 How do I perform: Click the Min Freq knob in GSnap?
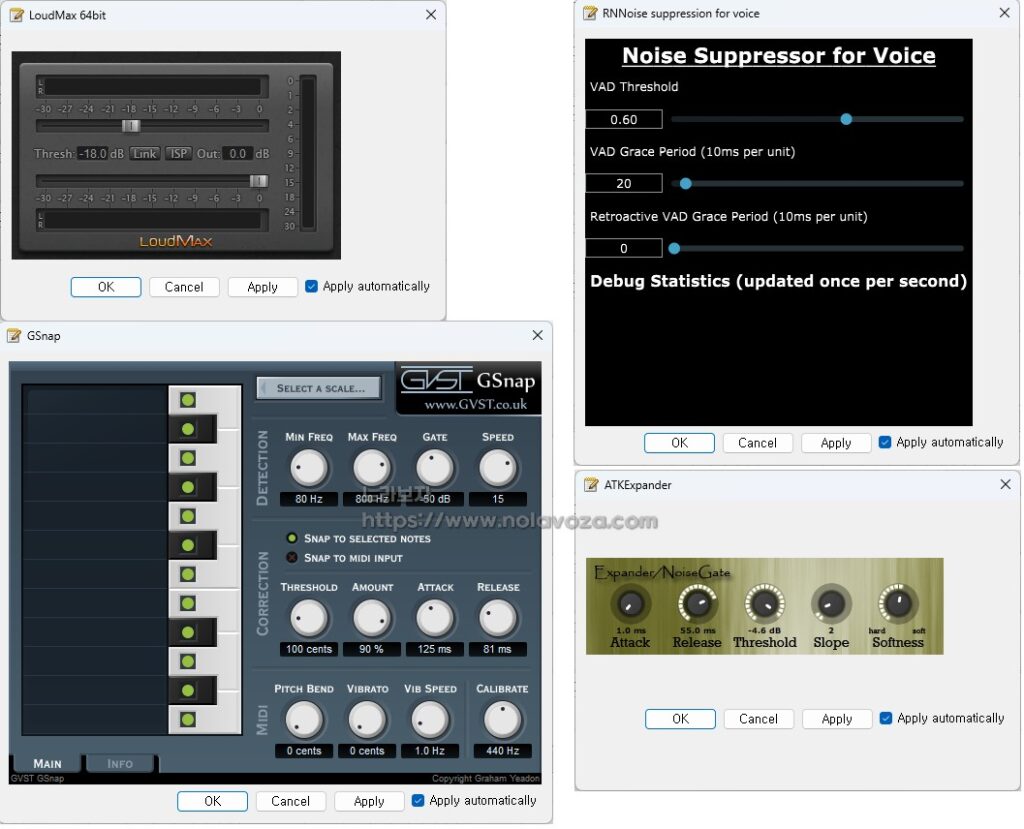click(308, 468)
